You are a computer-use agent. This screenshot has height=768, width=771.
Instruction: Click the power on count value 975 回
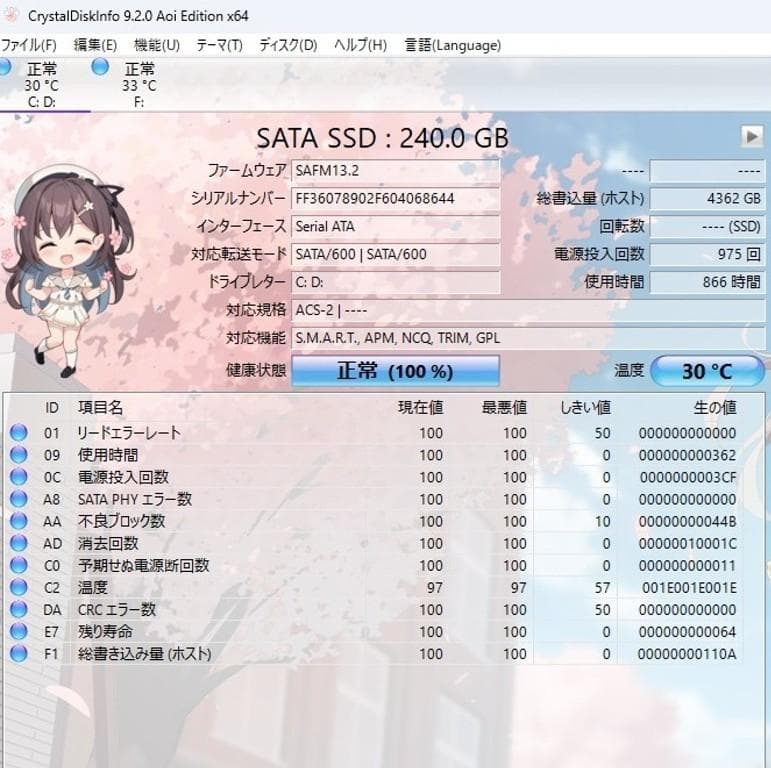(707, 254)
